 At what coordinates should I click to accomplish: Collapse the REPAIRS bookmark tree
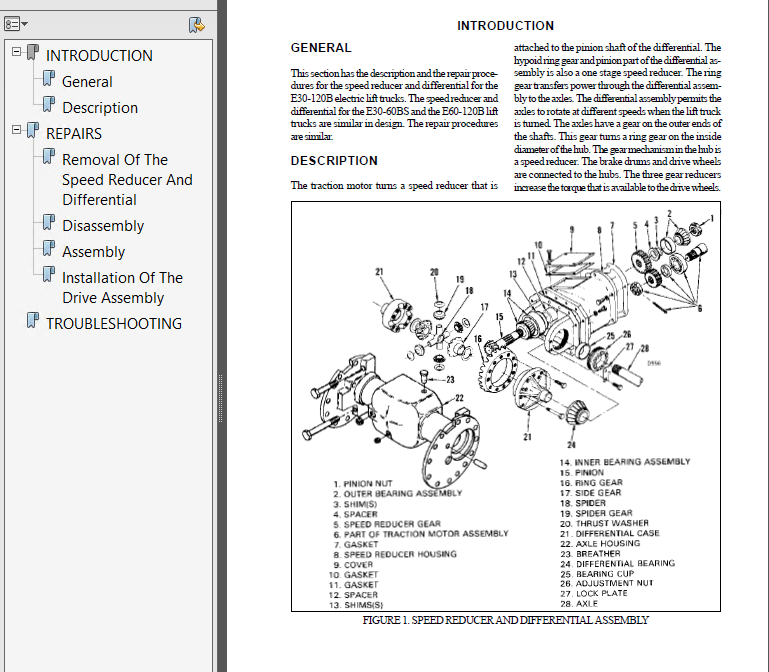coord(17,129)
